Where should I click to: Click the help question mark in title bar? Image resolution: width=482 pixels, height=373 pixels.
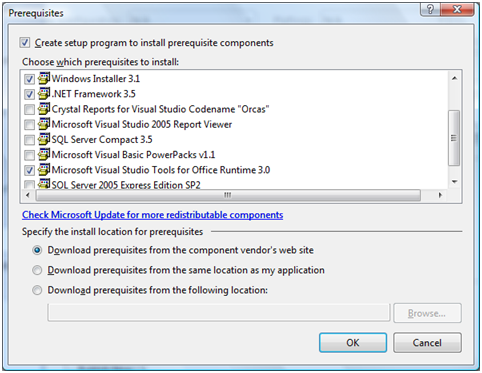[430, 9]
